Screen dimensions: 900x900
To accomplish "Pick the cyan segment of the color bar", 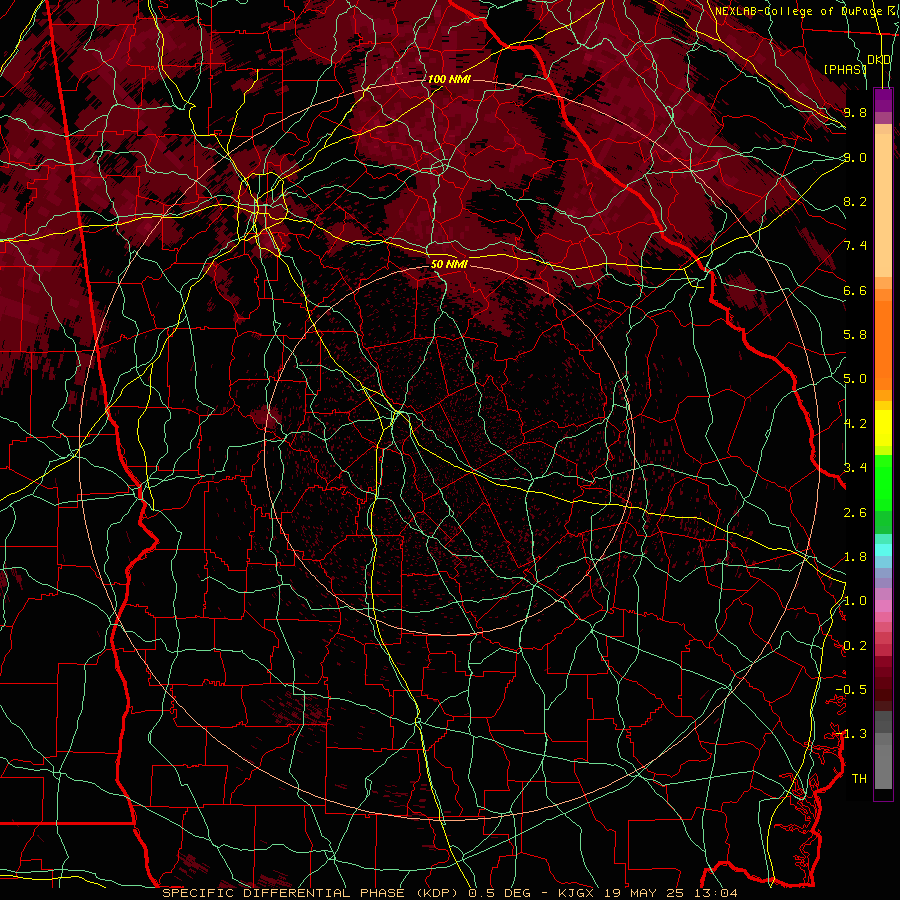I will click(x=883, y=550).
